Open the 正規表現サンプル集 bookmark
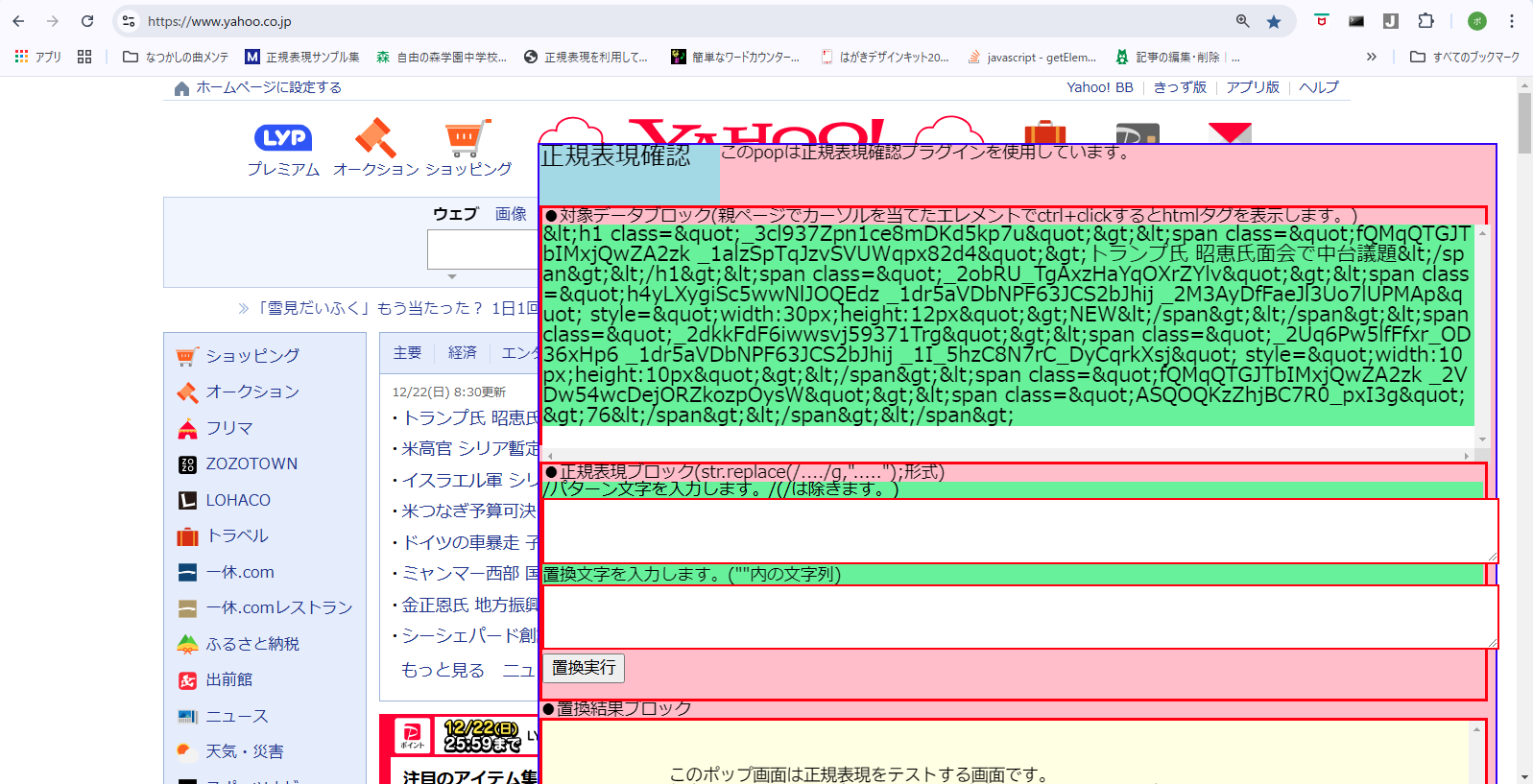 point(302,57)
